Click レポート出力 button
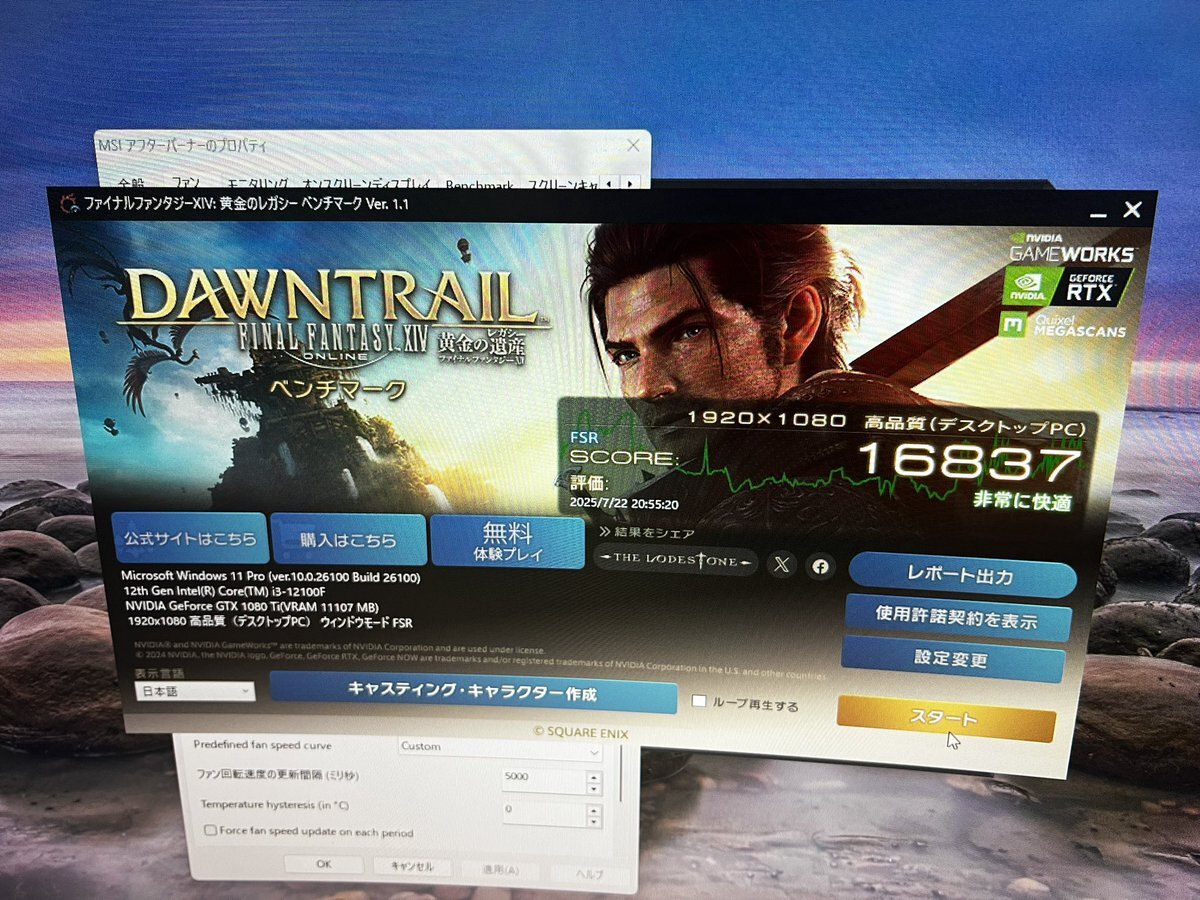This screenshot has height=900, width=1200. coord(961,576)
